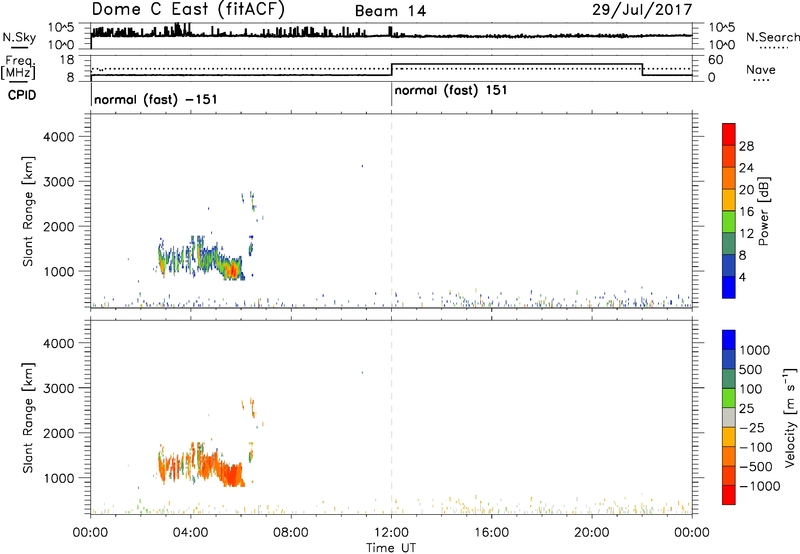Click the 'Power [dB]' color bar label
Screen dimensions: 800x554
[764, 211]
